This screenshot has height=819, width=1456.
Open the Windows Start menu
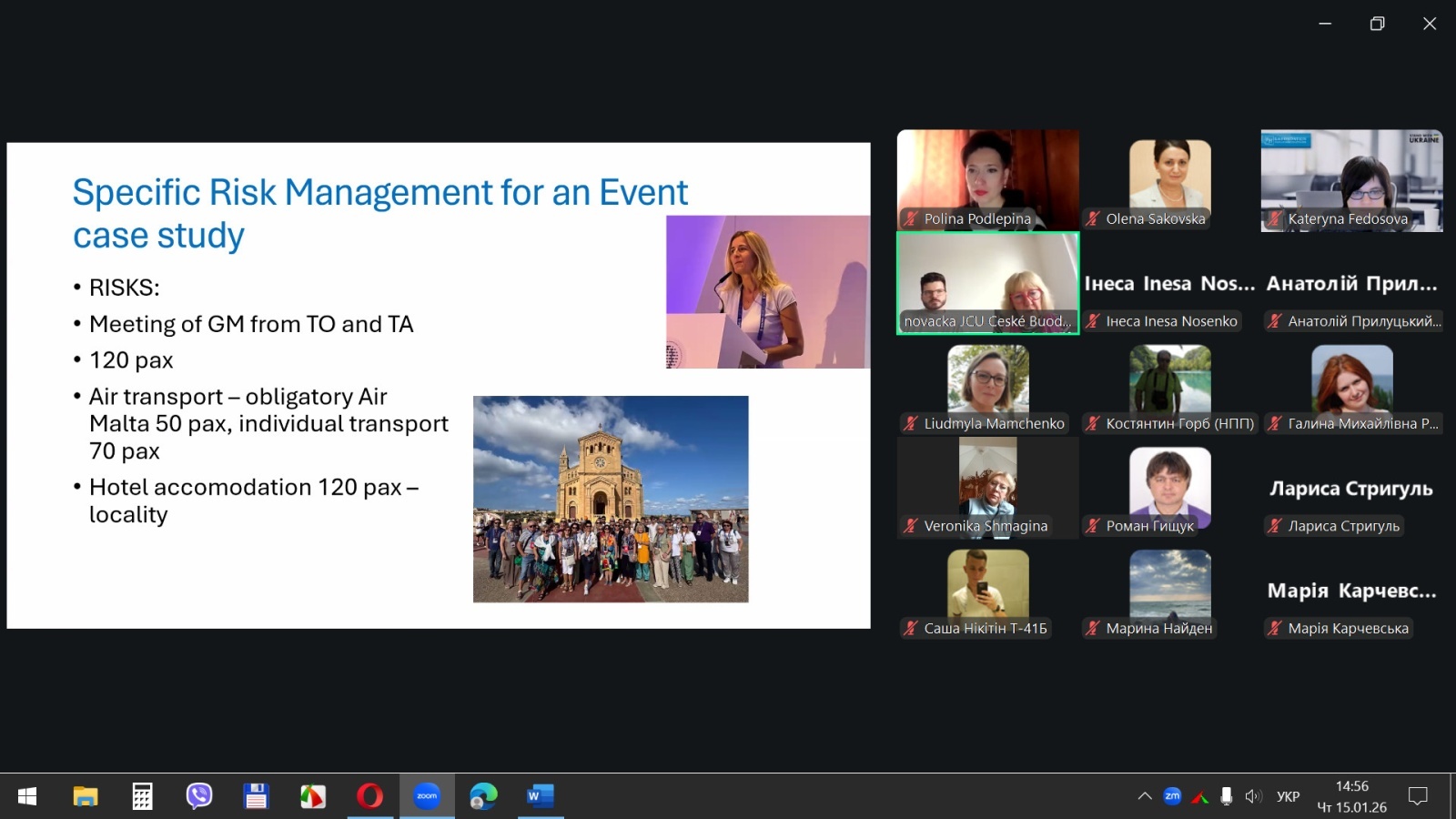tap(27, 796)
